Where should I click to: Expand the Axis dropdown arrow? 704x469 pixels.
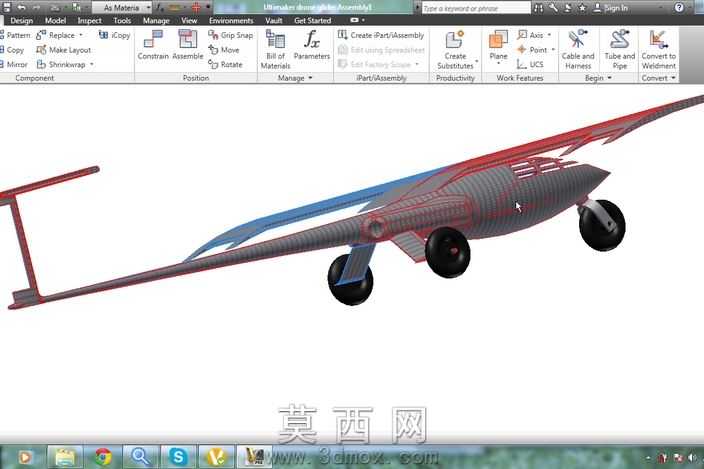[549, 35]
